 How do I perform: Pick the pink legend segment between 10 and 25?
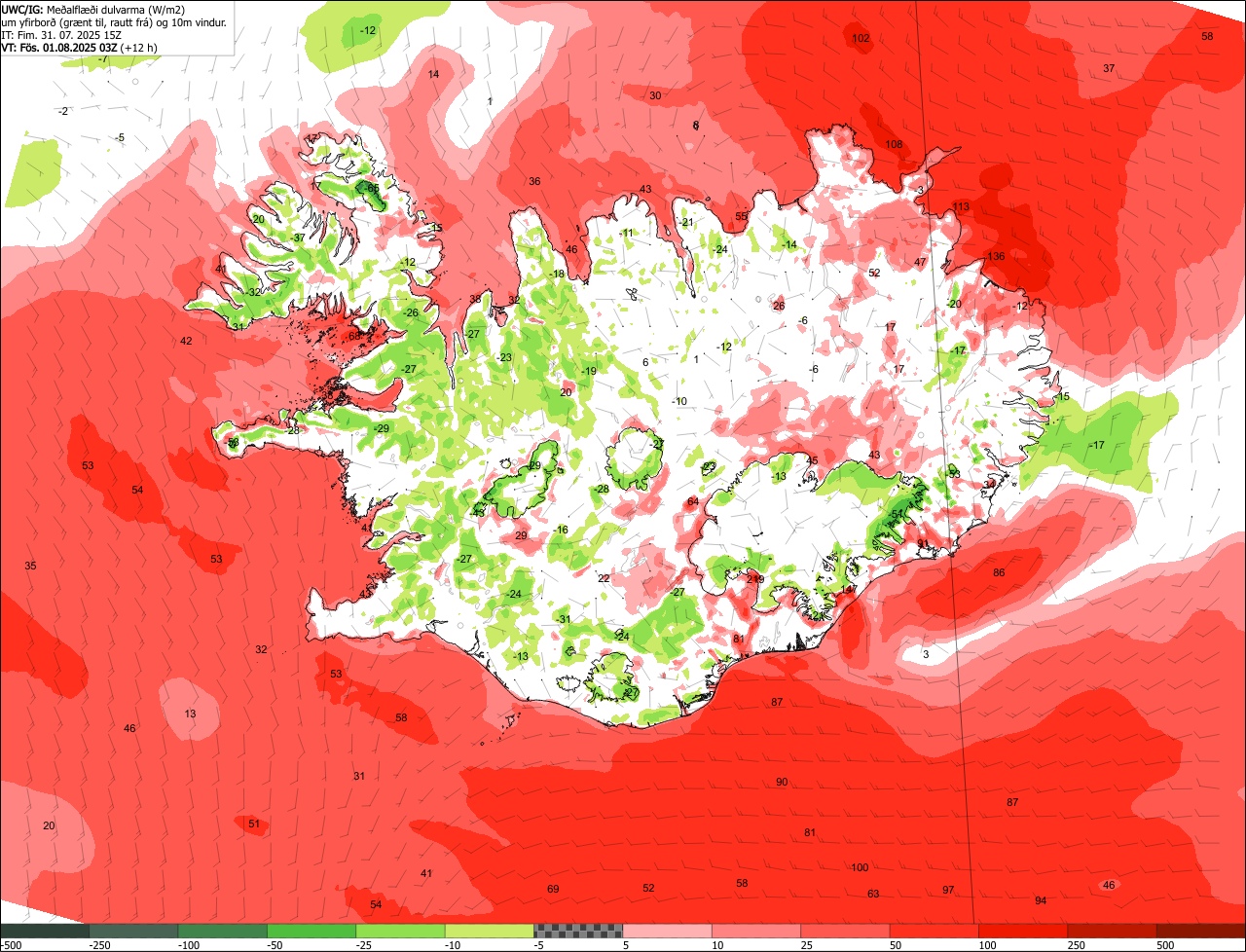point(756,932)
